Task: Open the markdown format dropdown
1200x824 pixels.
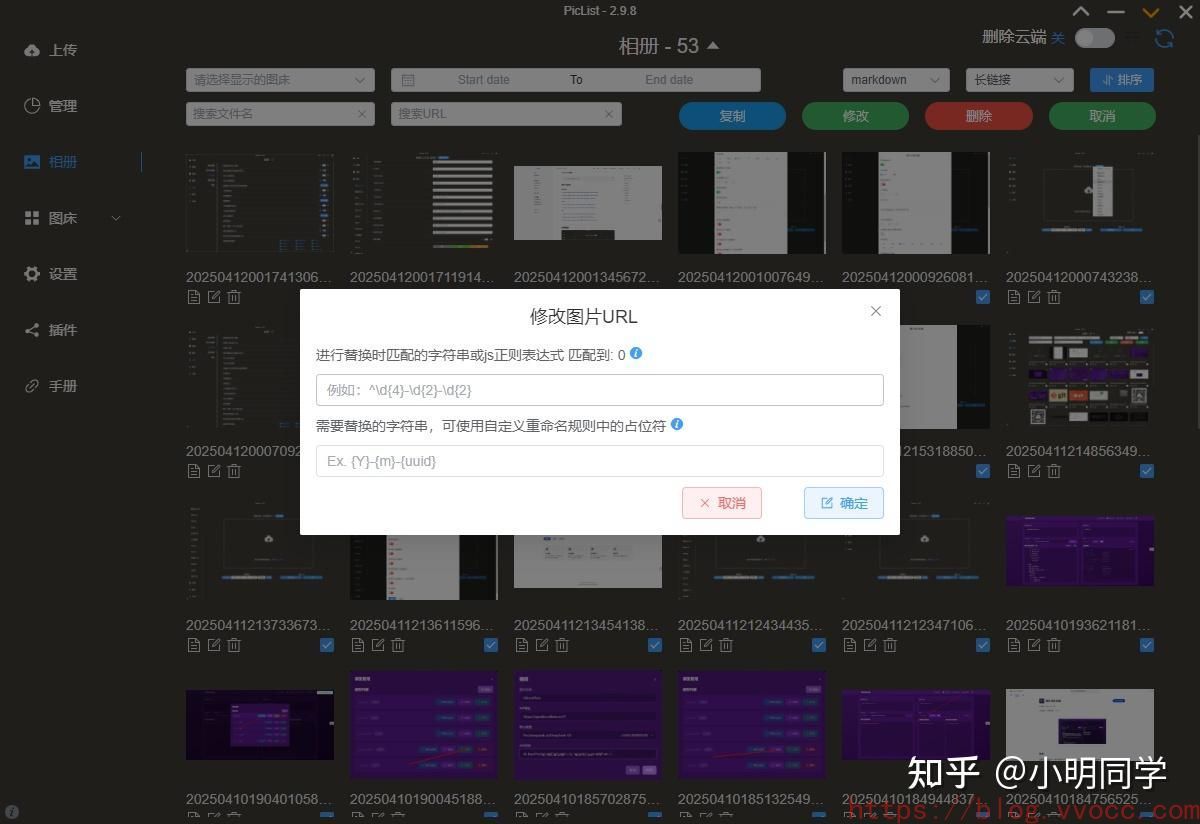Action: click(895, 80)
